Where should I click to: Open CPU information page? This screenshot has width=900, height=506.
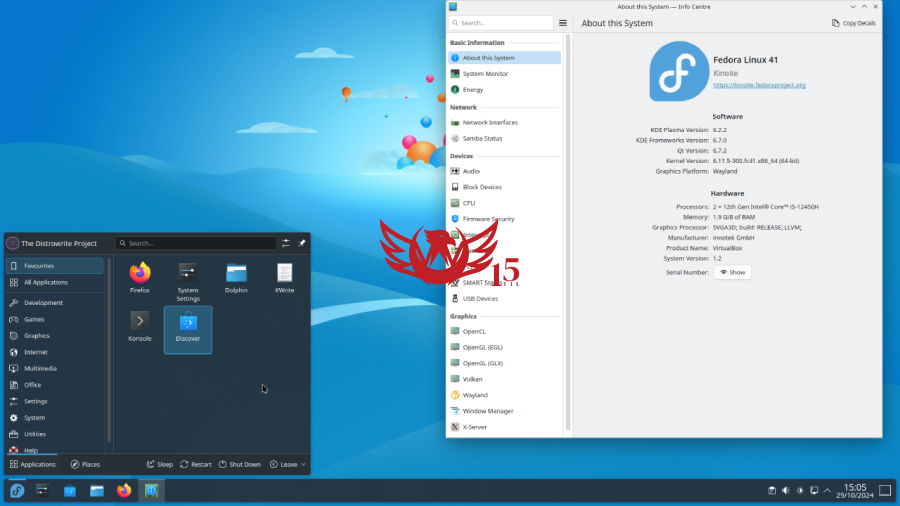pos(505,203)
